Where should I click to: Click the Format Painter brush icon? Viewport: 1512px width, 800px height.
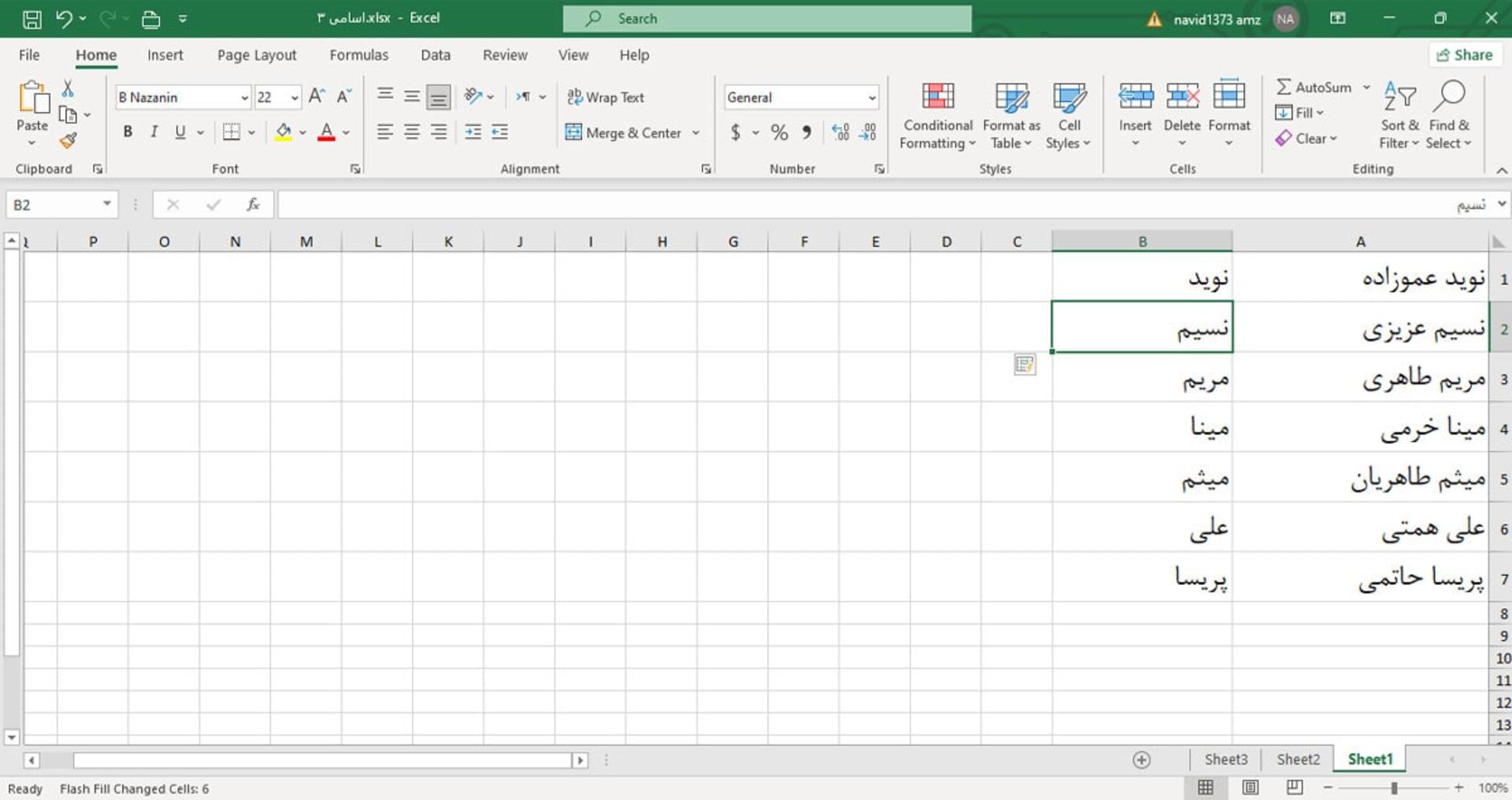(69, 141)
